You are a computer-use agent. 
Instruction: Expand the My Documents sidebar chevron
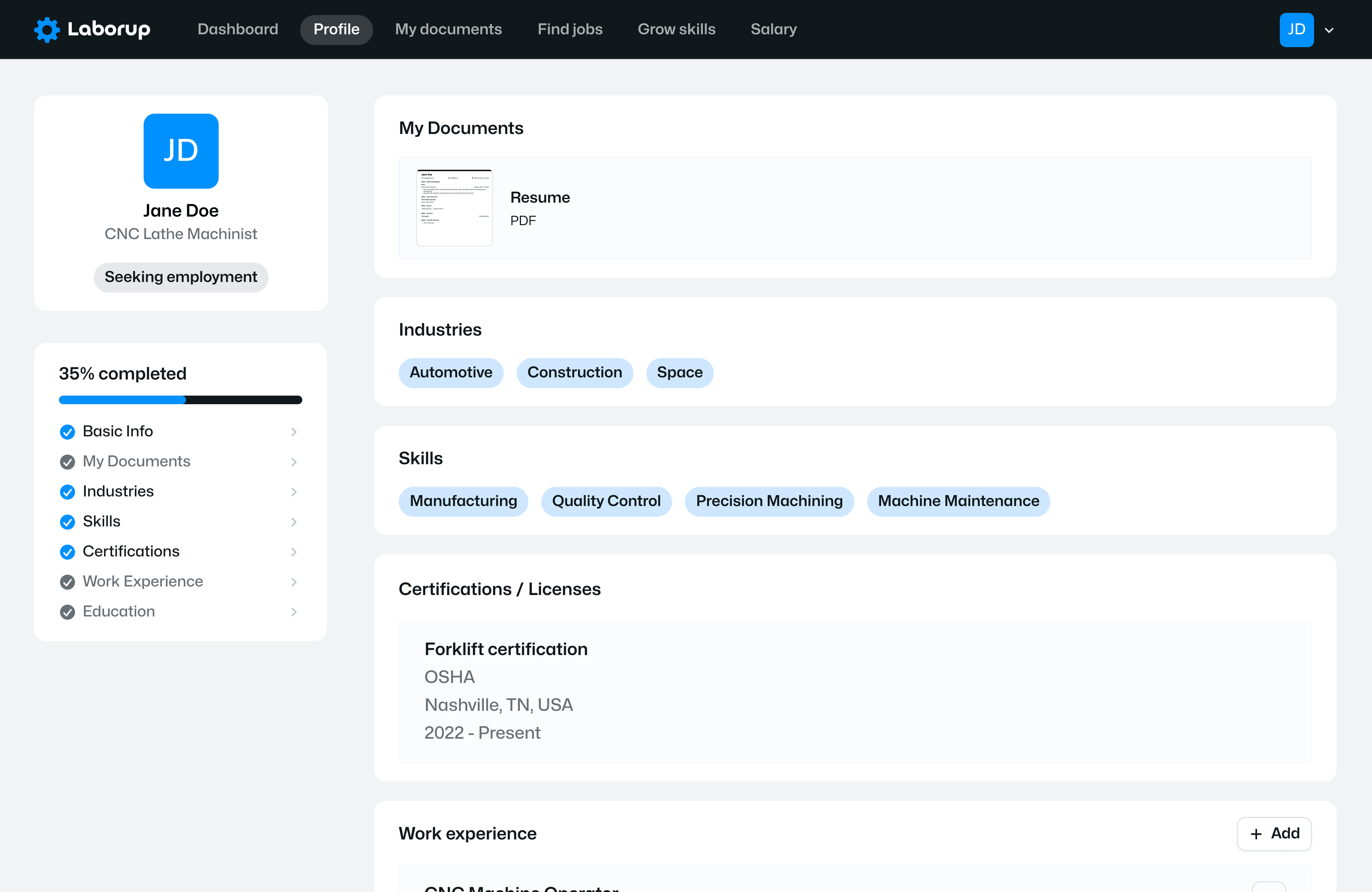[x=294, y=462]
